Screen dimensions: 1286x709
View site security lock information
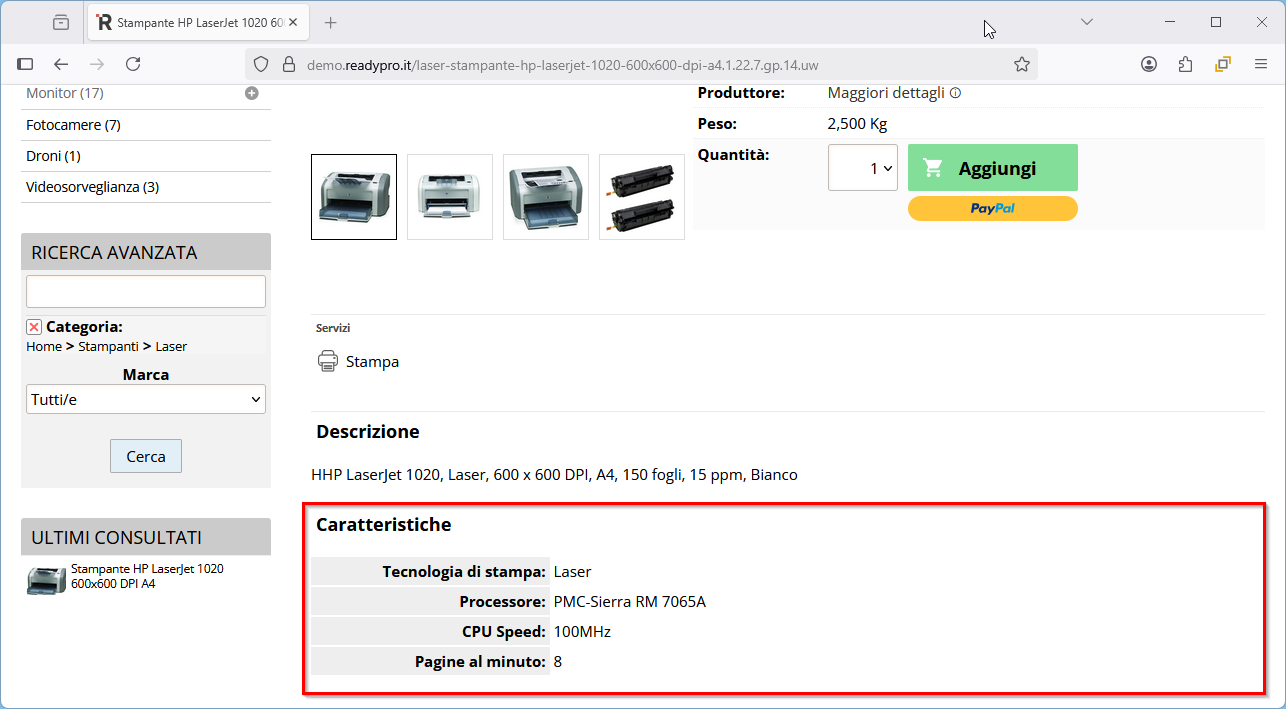[288, 64]
